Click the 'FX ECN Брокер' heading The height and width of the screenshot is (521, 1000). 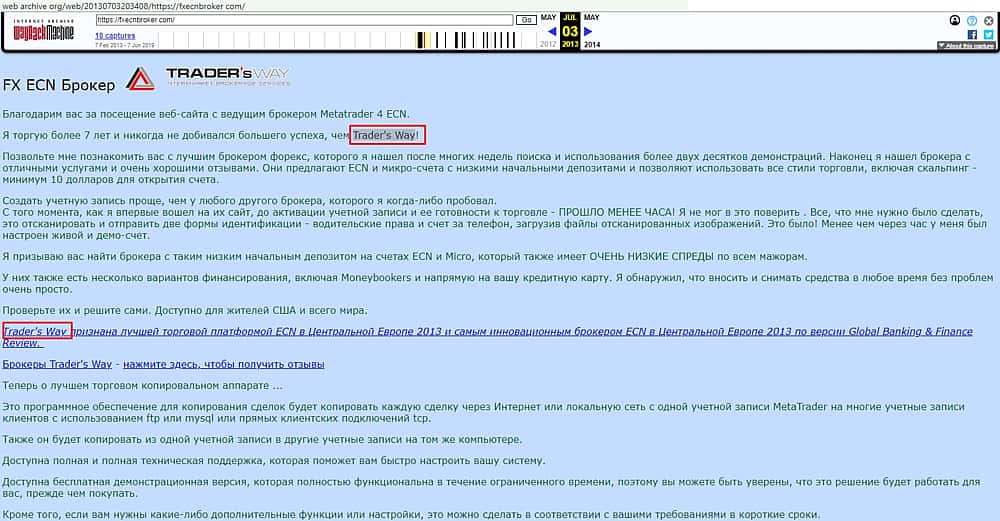click(x=59, y=85)
